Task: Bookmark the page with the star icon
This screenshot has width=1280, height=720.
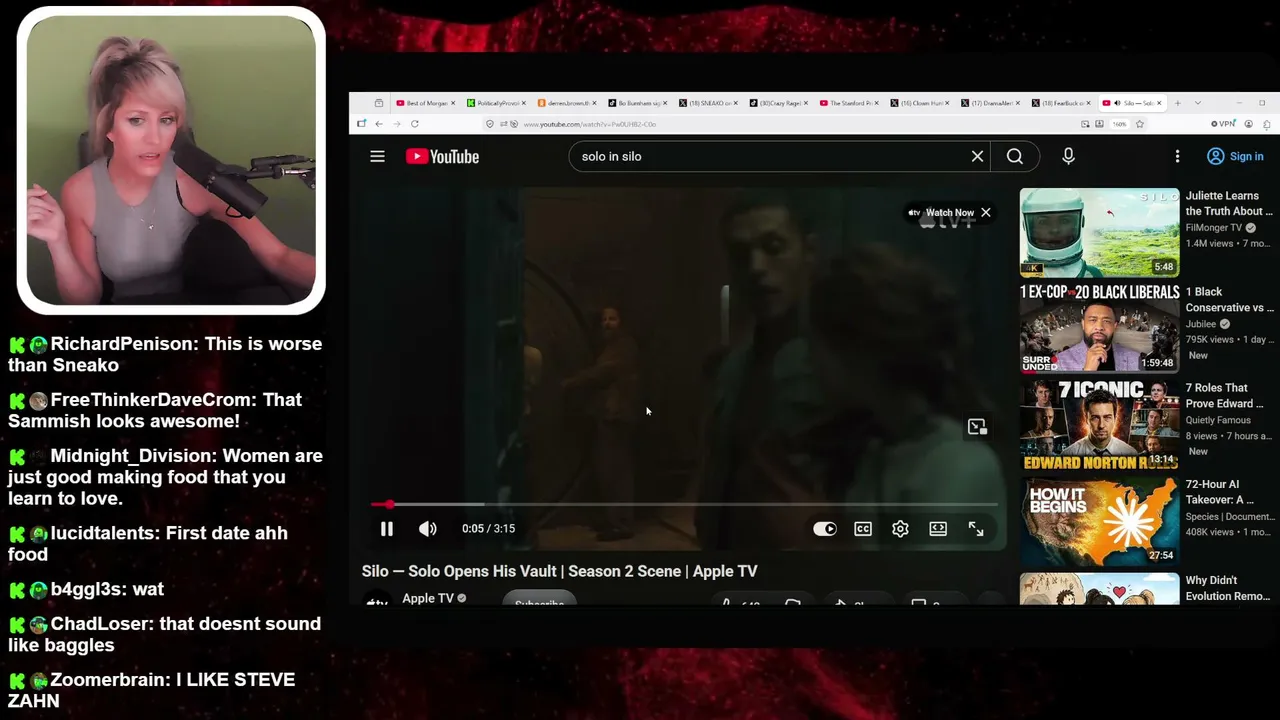Action: pyautogui.click(x=1139, y=124)
